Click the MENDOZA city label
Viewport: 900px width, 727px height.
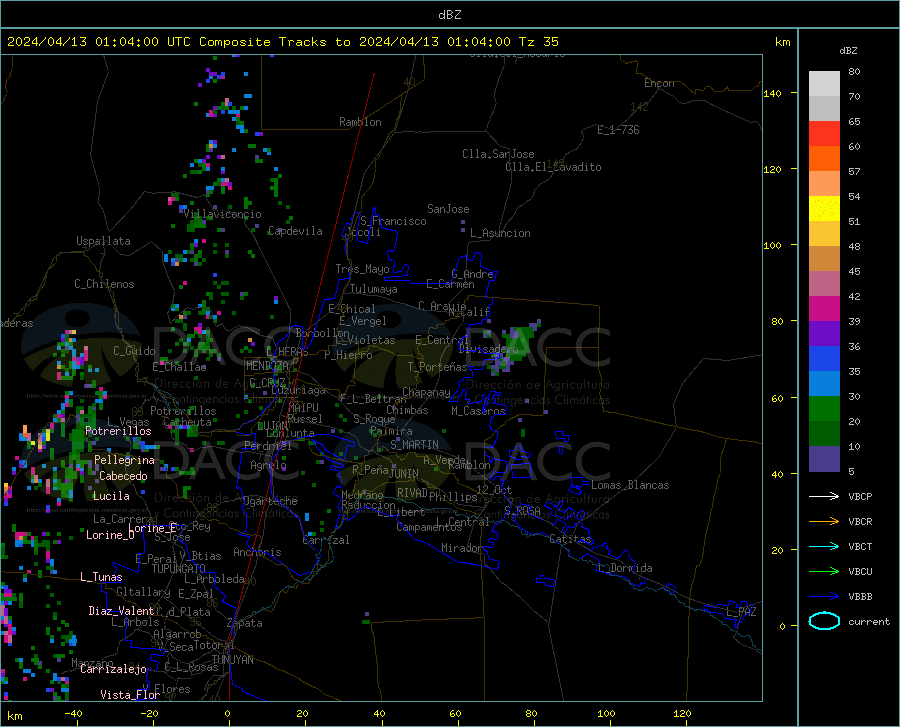click(x=267, y=366)
